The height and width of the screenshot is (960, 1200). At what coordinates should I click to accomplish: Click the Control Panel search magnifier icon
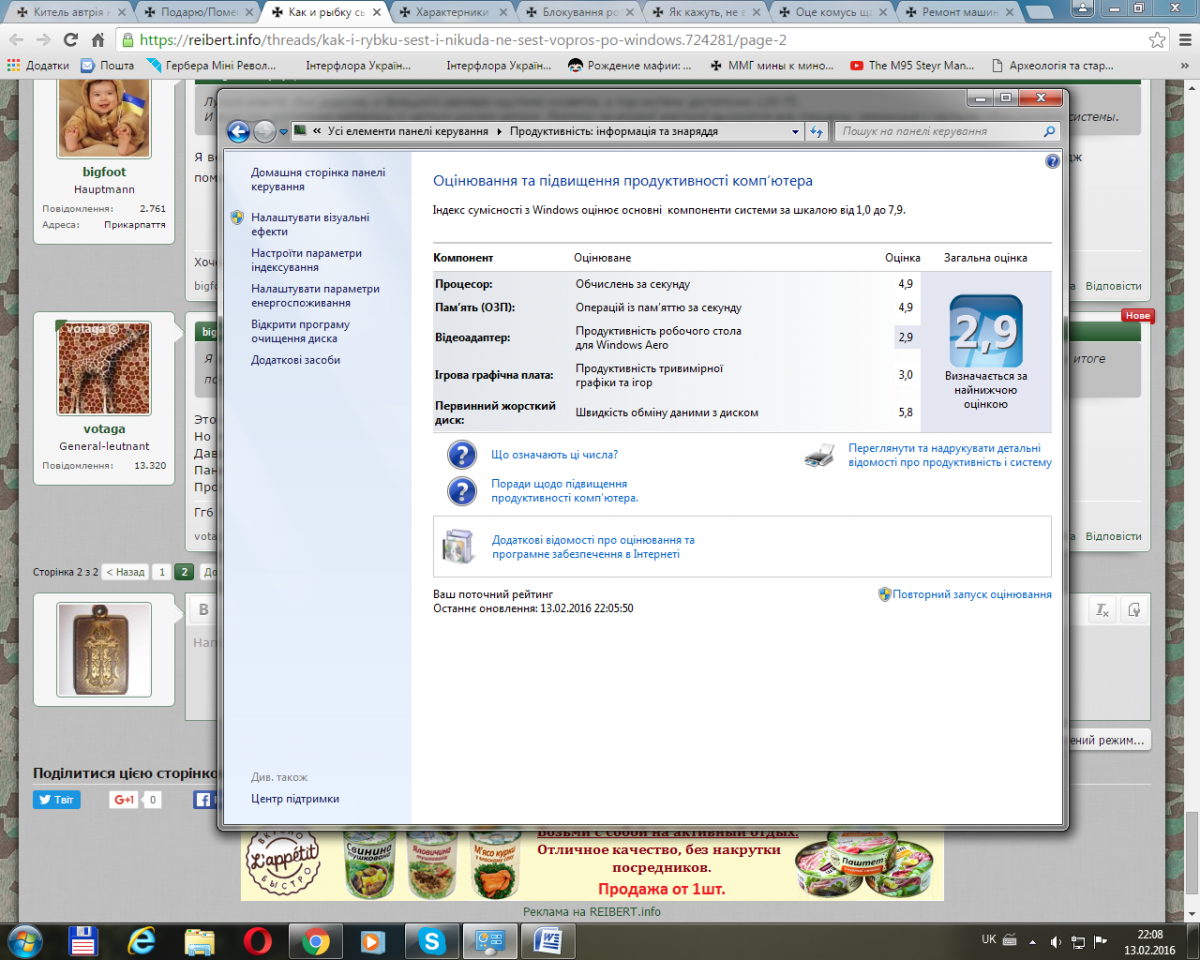click(x=1049, y=131)
